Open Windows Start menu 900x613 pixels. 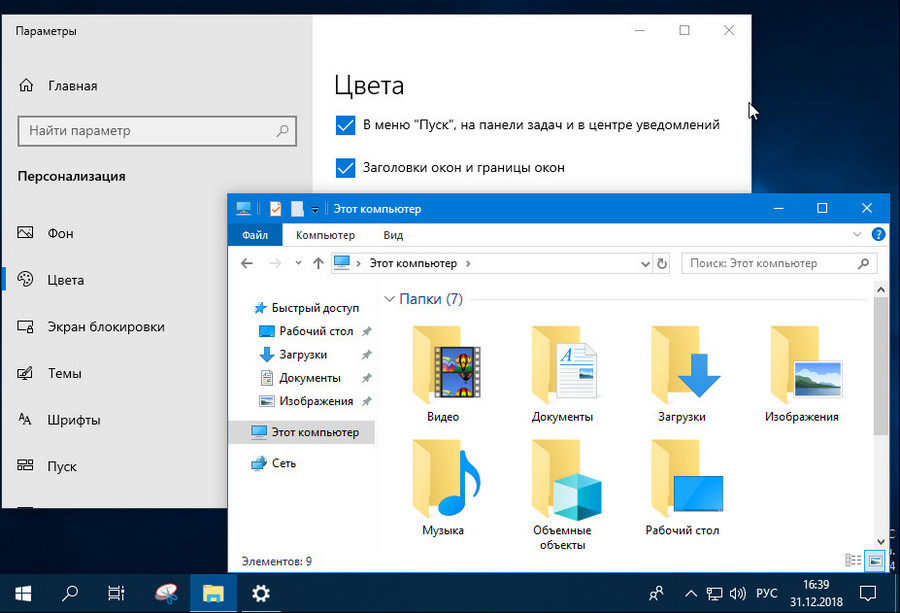[23, 593]
